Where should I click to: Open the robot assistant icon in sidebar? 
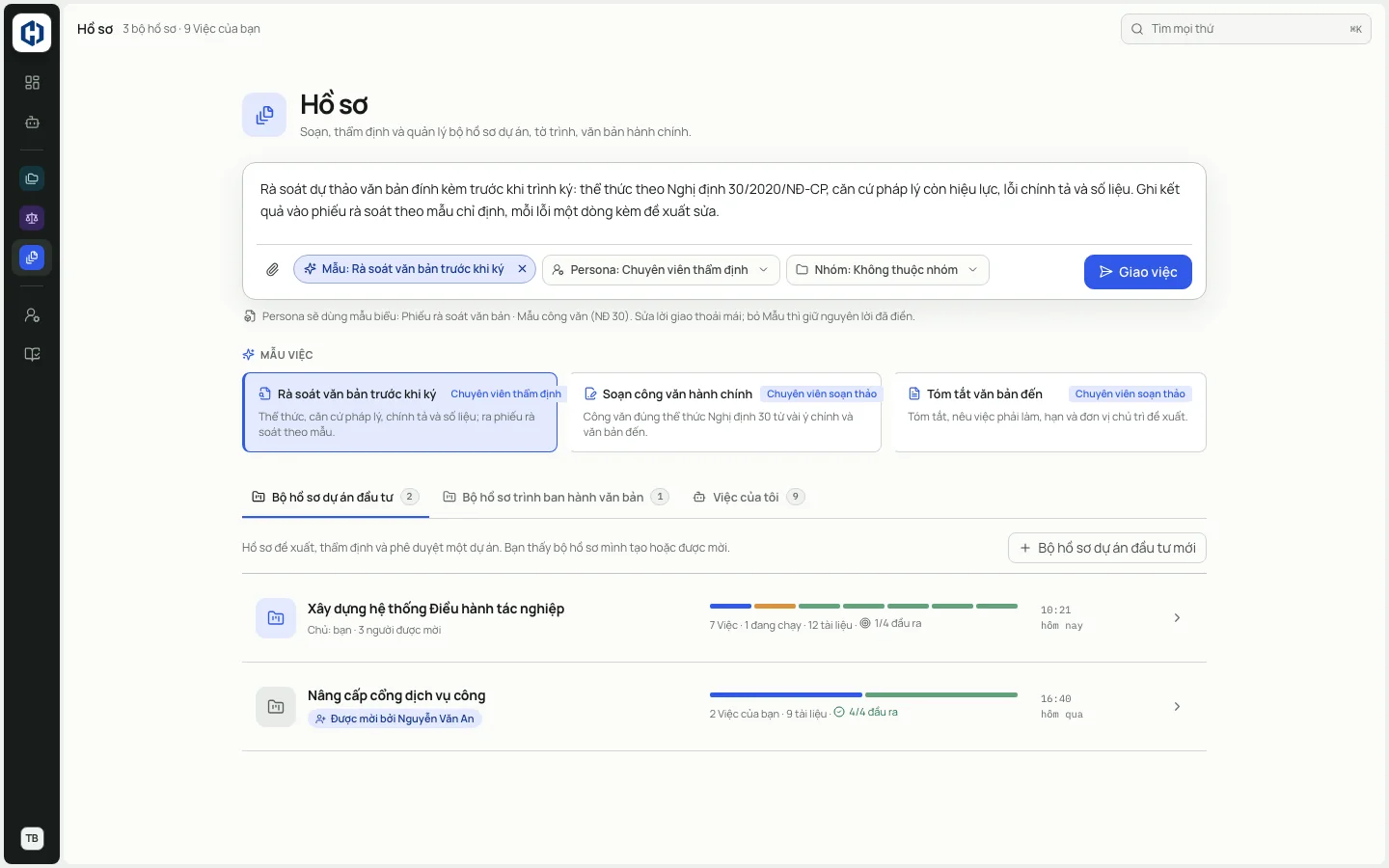pos(32,122)
